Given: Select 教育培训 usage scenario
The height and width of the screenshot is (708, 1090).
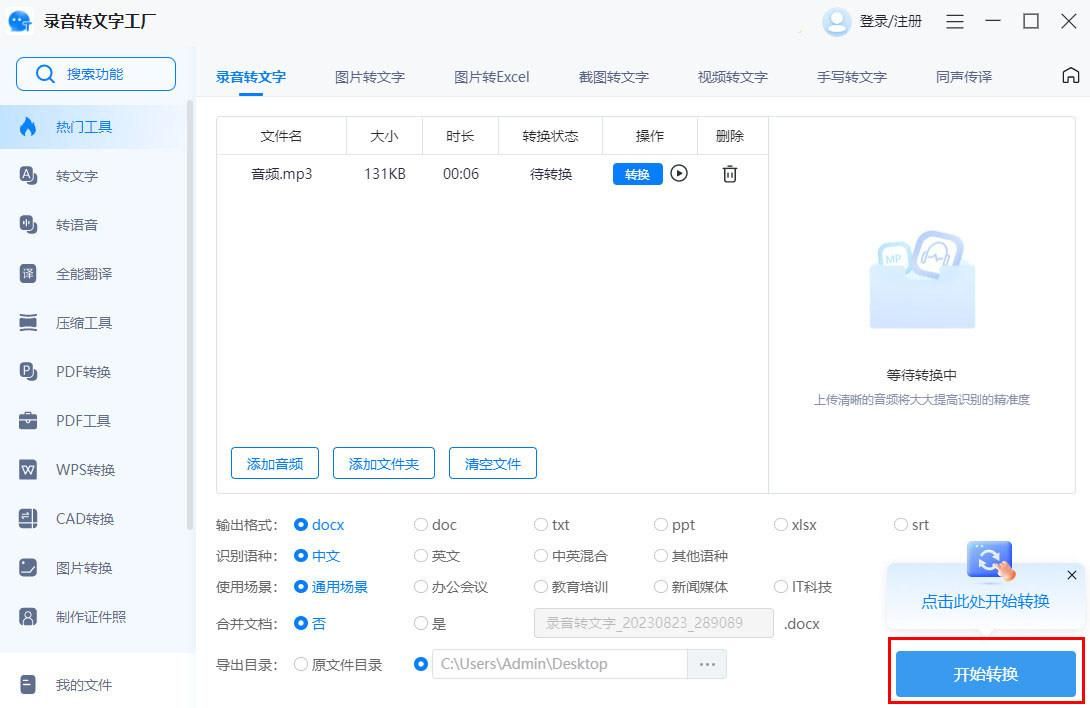Looking at the screenshot, I should coord(540,586).
